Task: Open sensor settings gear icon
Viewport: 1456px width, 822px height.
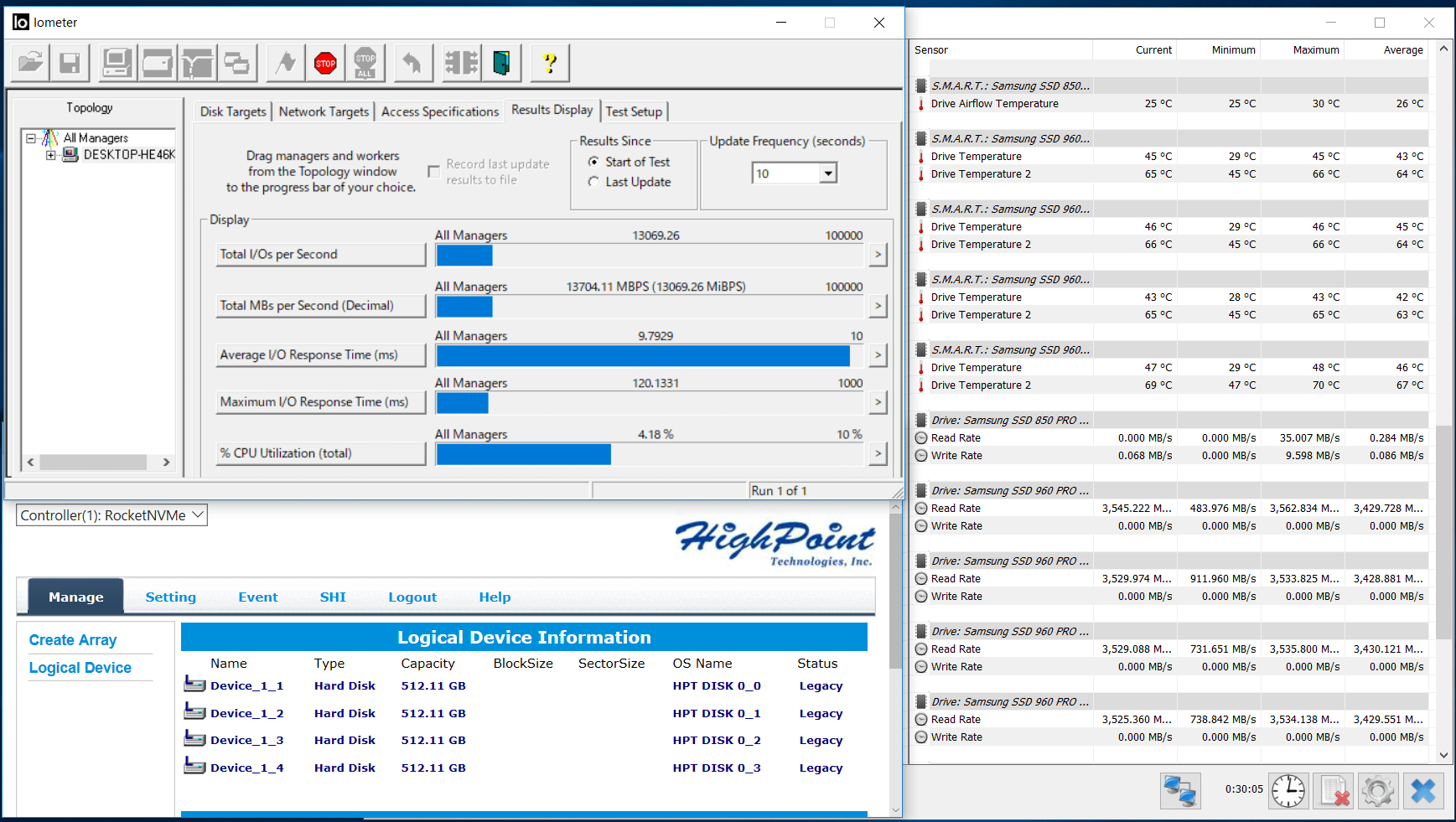Action: coord(1378,790)
